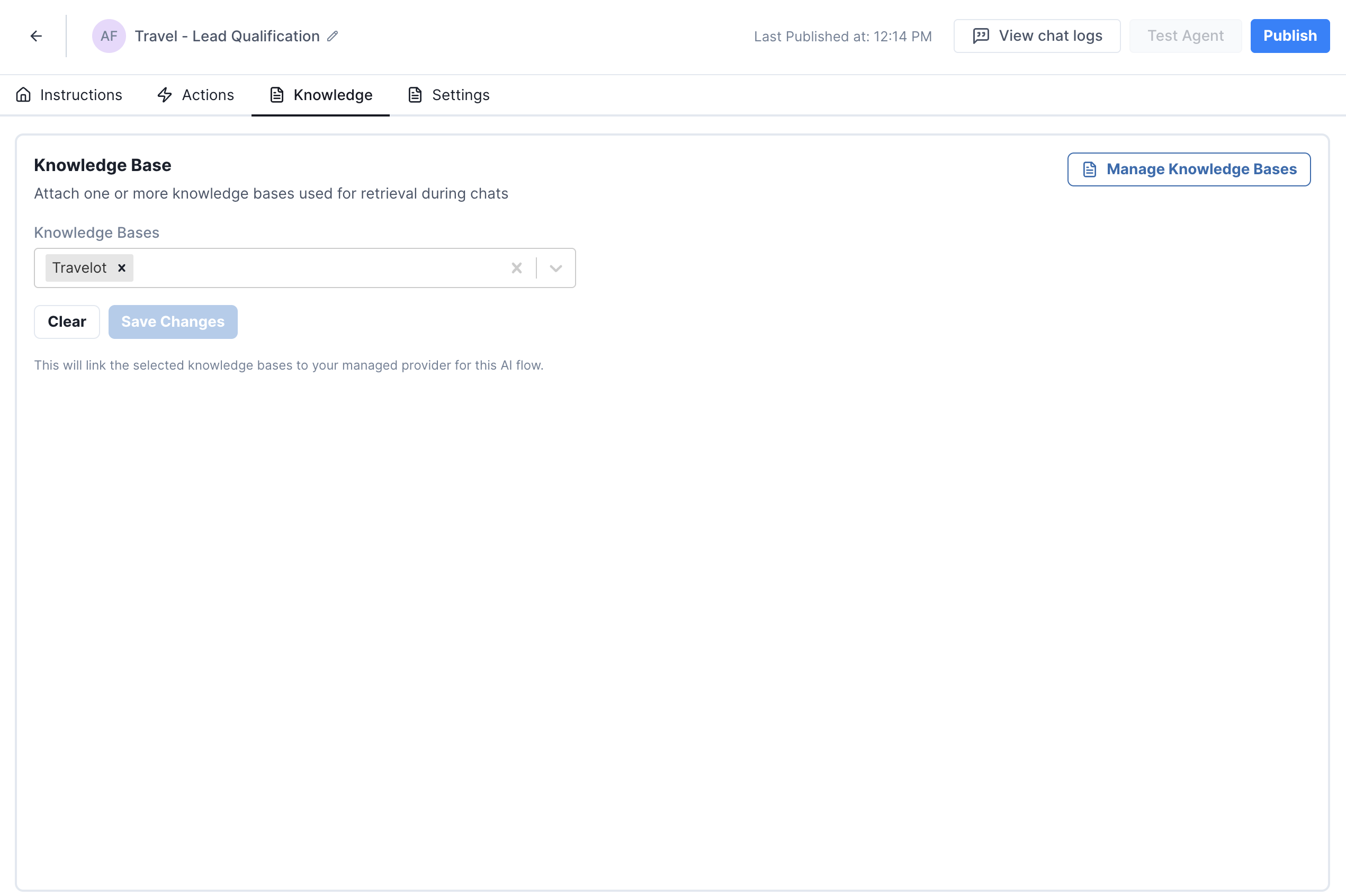This screenshot has height=896, width=1346.
Task: Click the document icon on Settings tab
Action: [415, 95]
